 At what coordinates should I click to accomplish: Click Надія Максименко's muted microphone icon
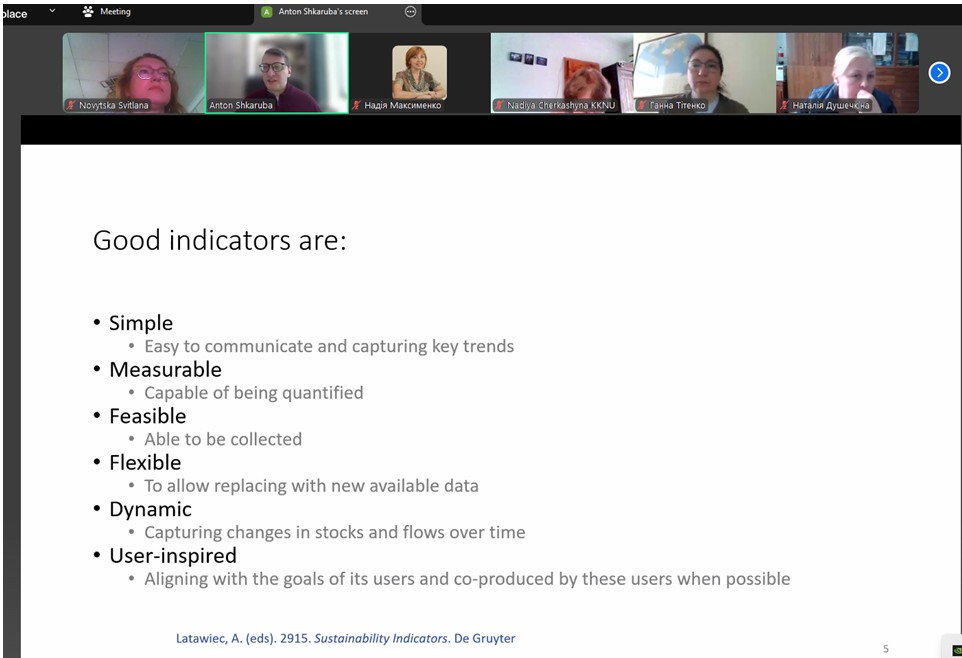coord(356,105)
